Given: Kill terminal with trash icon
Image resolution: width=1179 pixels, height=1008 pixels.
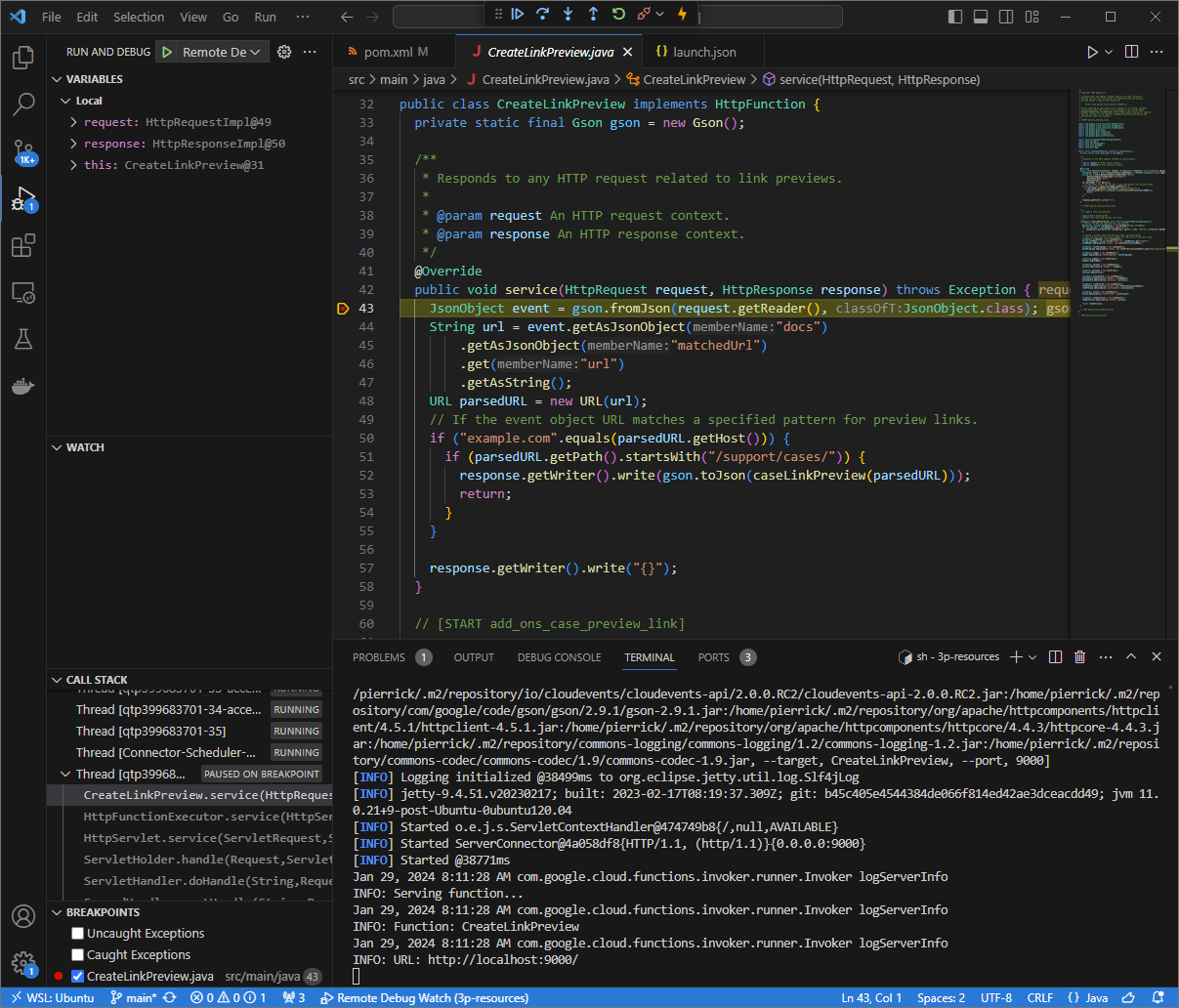Looking at the screenshot, I should (x=1079, y=657).
